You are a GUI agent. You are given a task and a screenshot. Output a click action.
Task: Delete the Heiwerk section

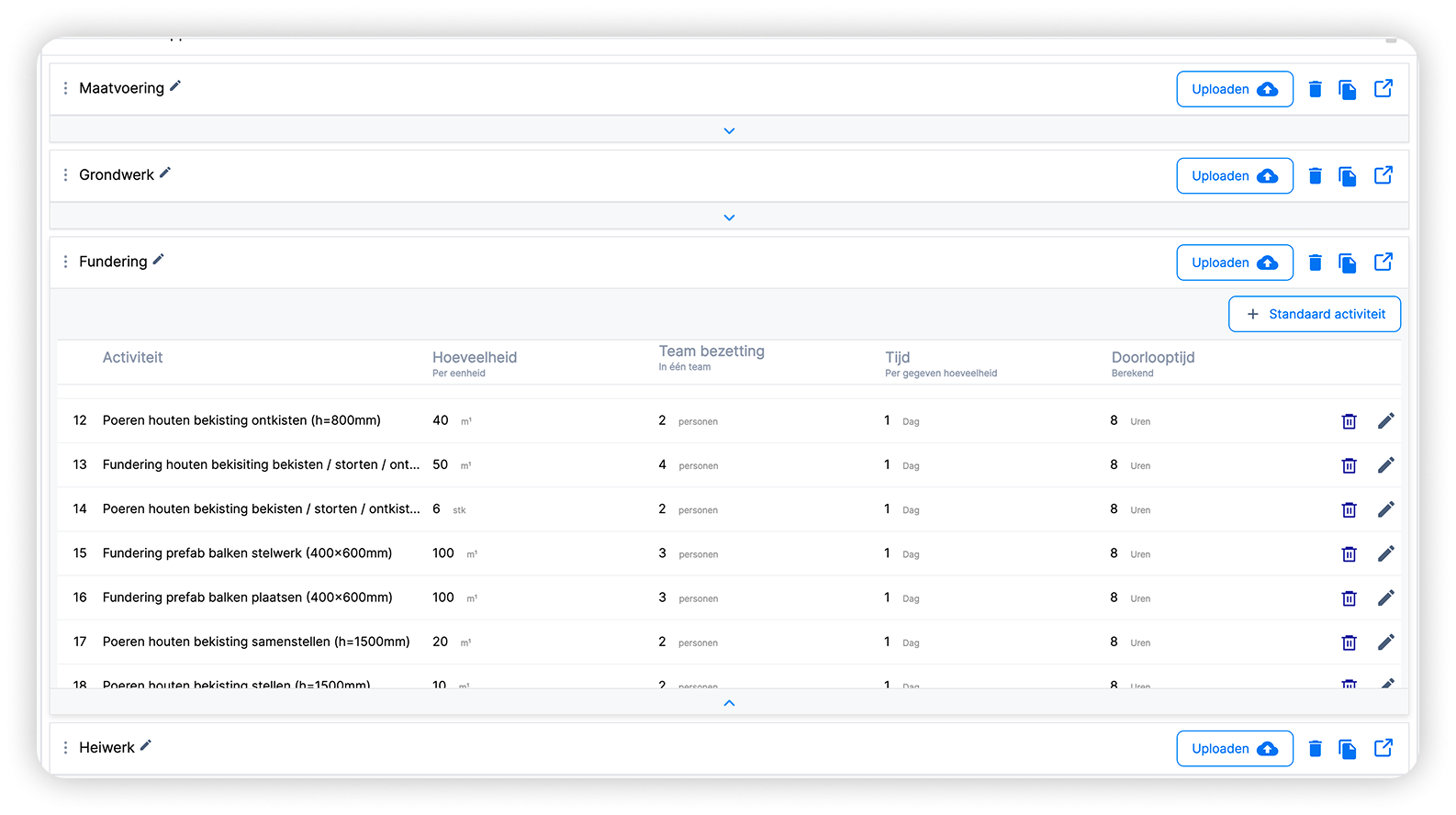point(1315,749)
